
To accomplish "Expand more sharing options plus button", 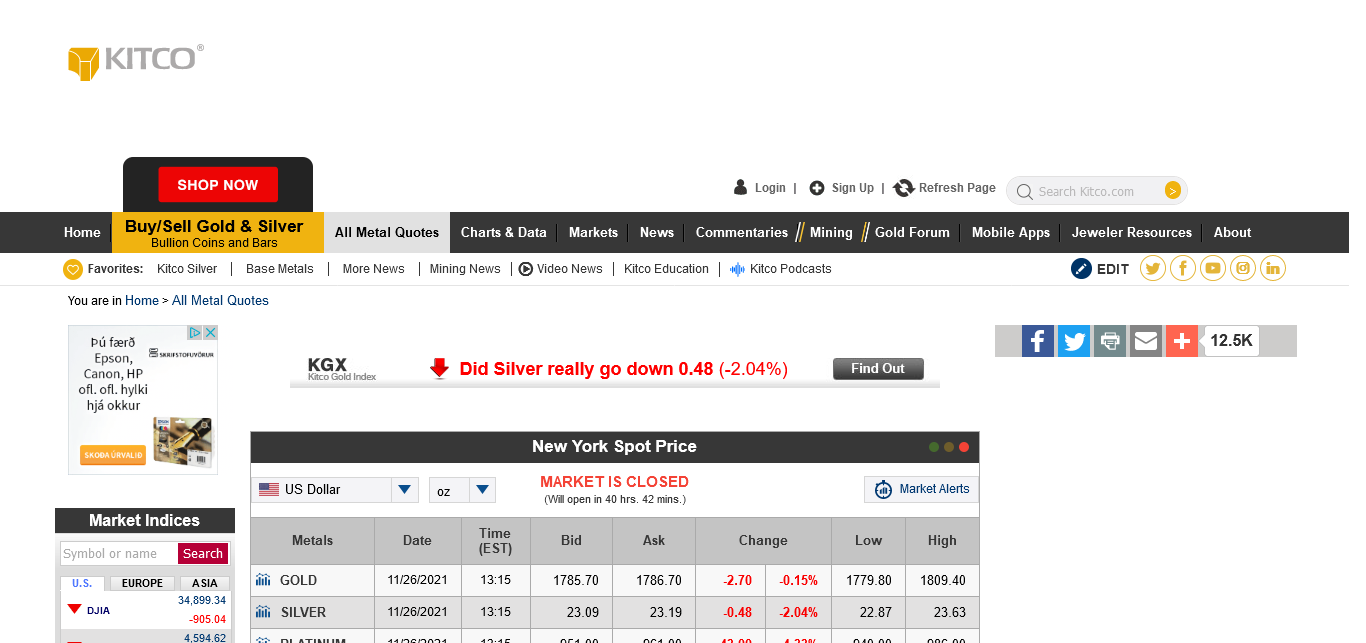I will 1181,341.
